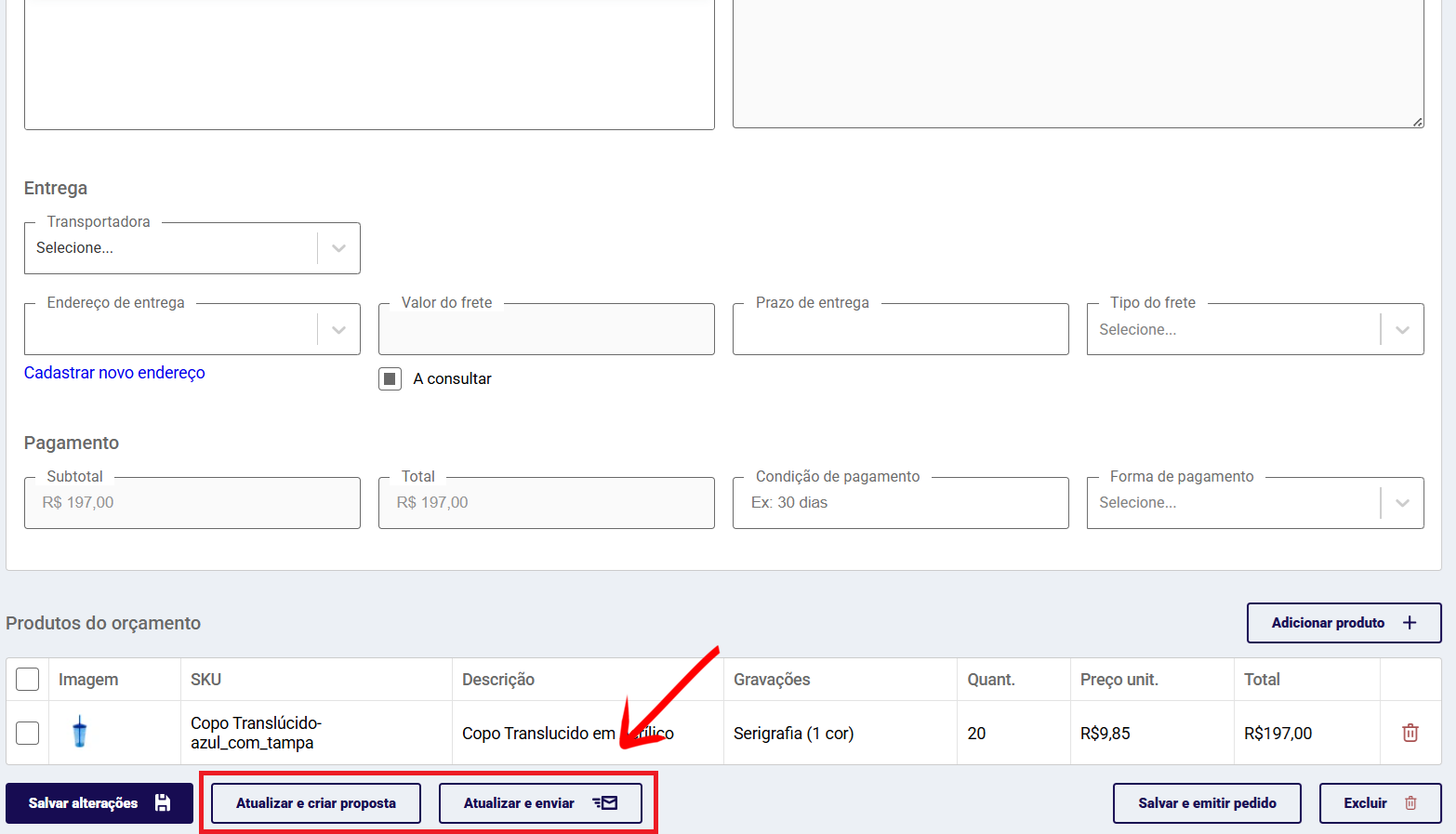Image resolution: width=1456 pixels, height=834 pixels.
Task: Open the Forma de pagamento dropdown
Action: pyautogui.click(x=1255, y=503)
